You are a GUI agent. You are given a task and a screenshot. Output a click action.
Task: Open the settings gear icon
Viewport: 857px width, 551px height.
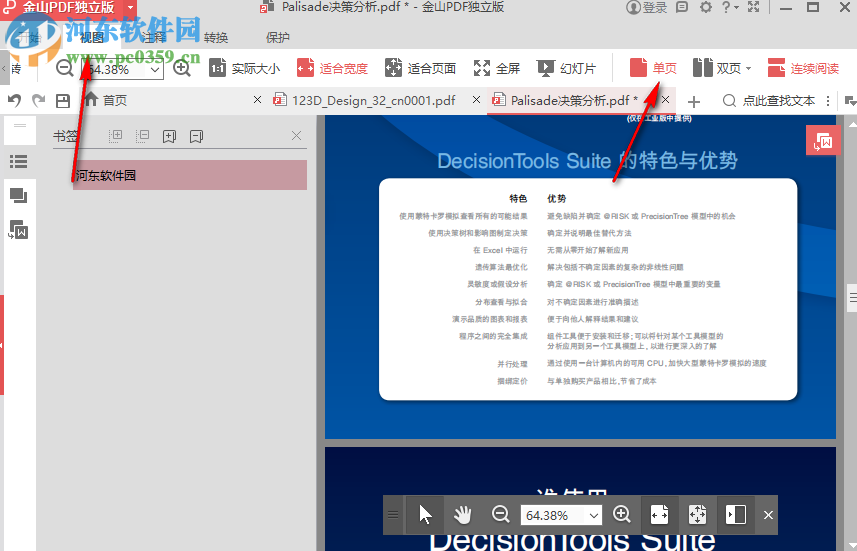tap(706, 7)
